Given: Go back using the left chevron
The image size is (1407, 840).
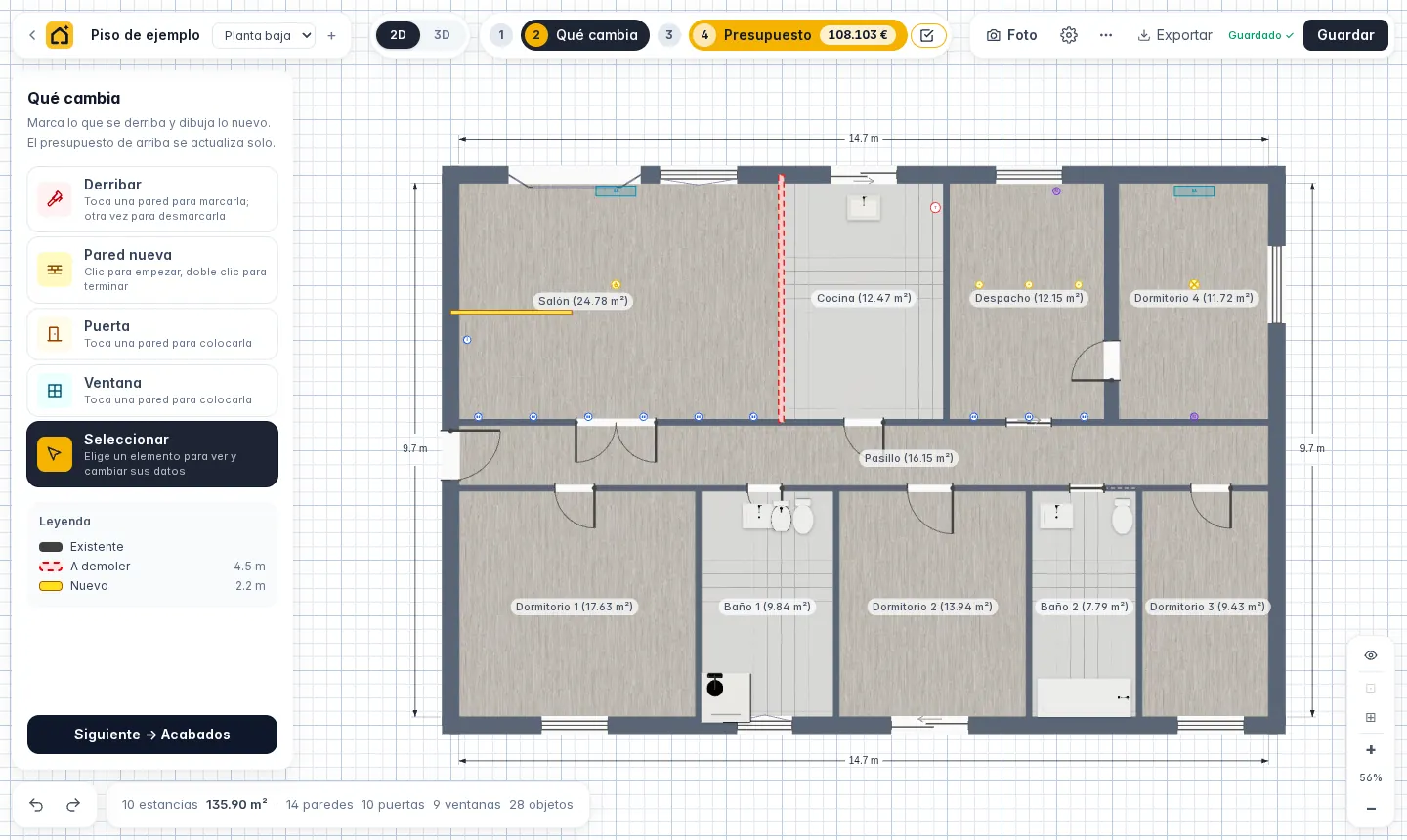Looking at the screenshot, I should 32,35.
